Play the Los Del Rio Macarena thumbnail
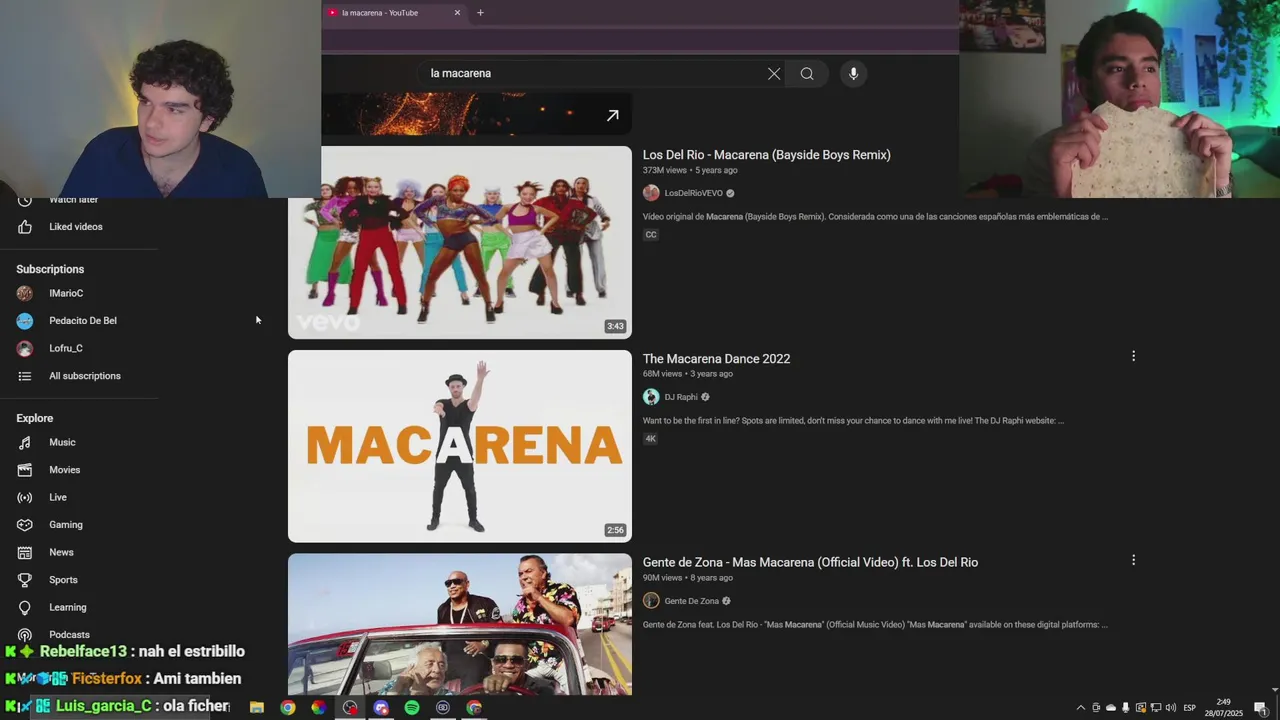The image size is (1280, 720). point(460,242)
